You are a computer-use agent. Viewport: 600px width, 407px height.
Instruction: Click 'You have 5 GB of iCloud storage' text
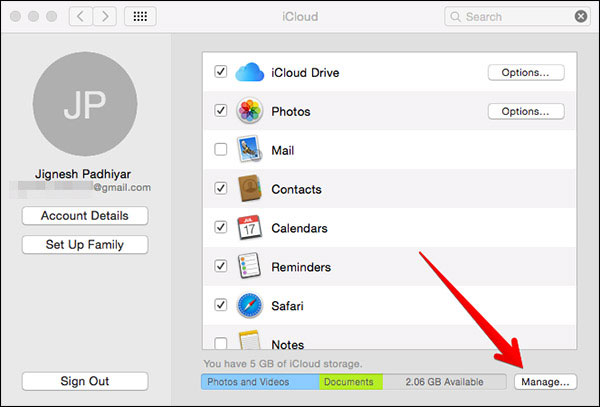pyautogui.click(x=283, y=363)
